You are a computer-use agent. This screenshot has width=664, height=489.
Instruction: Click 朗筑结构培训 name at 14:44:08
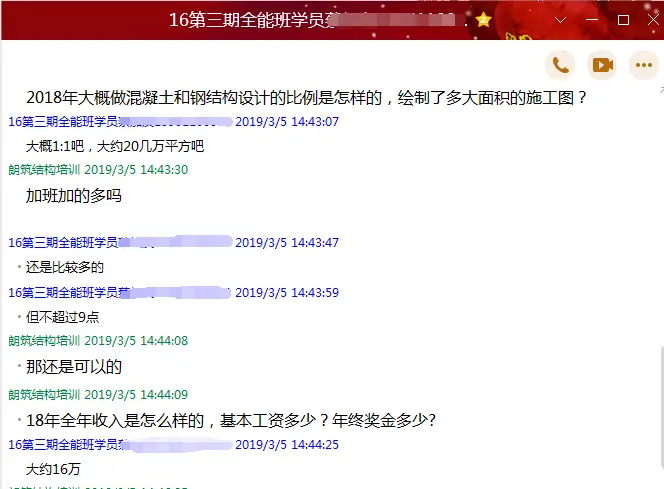coord(44,341)
